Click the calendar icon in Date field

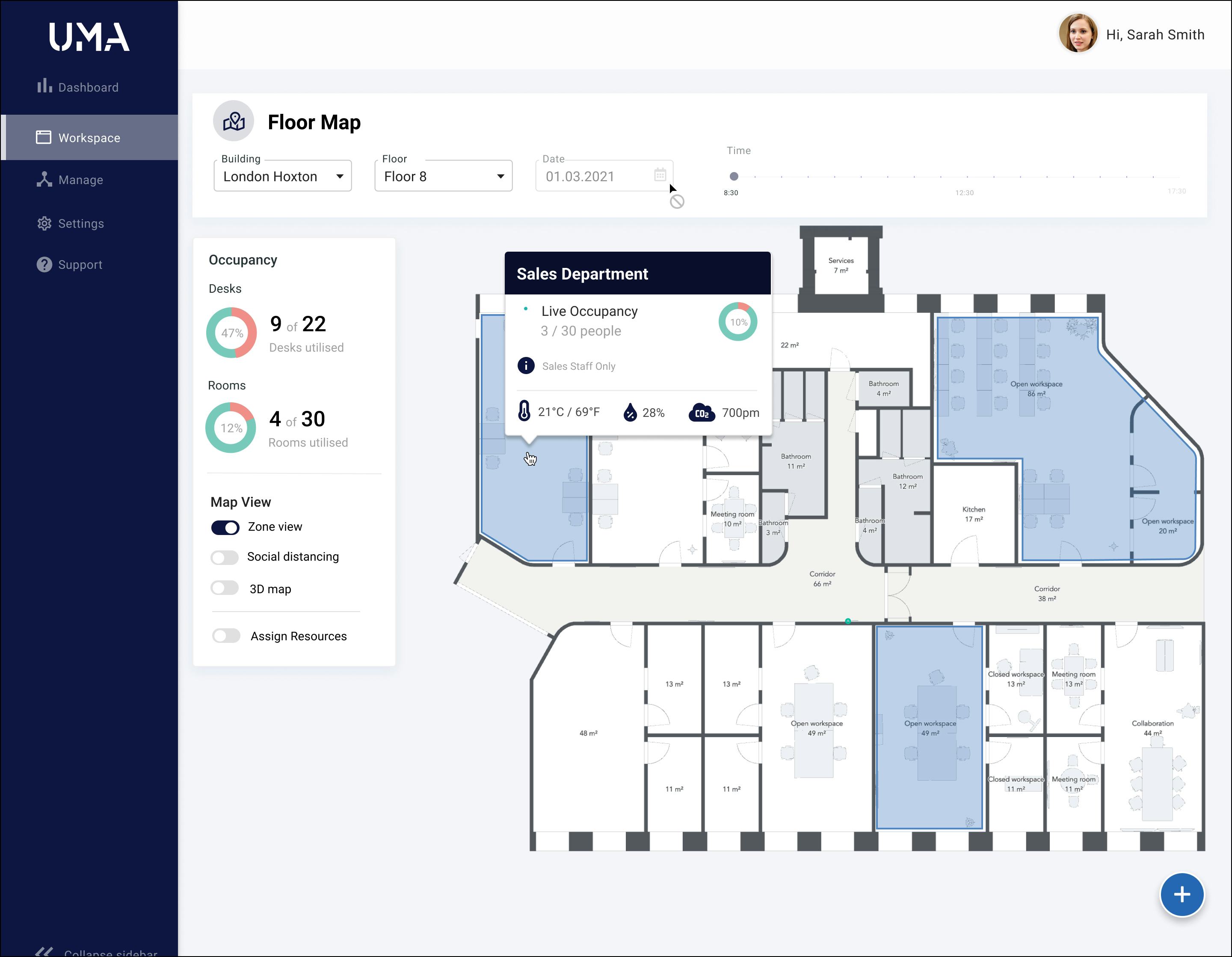660,175
